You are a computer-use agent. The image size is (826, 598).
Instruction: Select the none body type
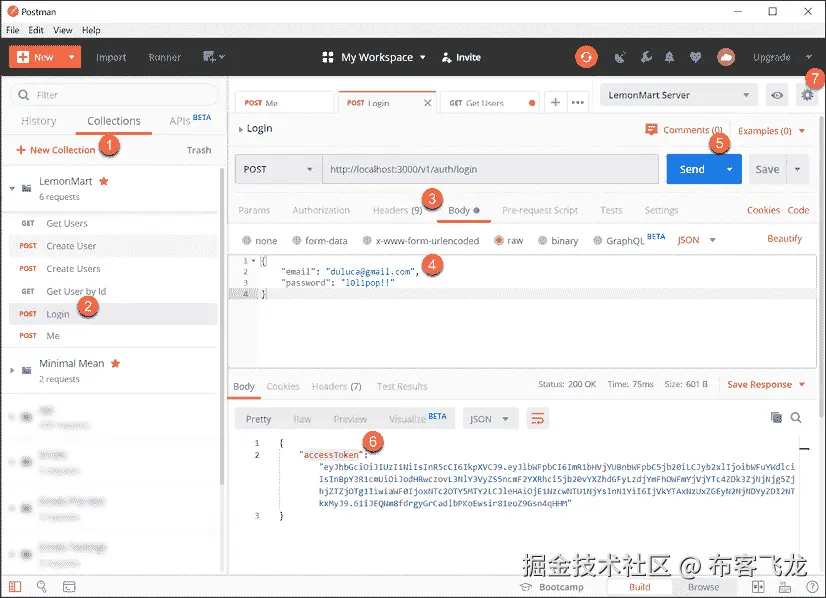[247, 240]
